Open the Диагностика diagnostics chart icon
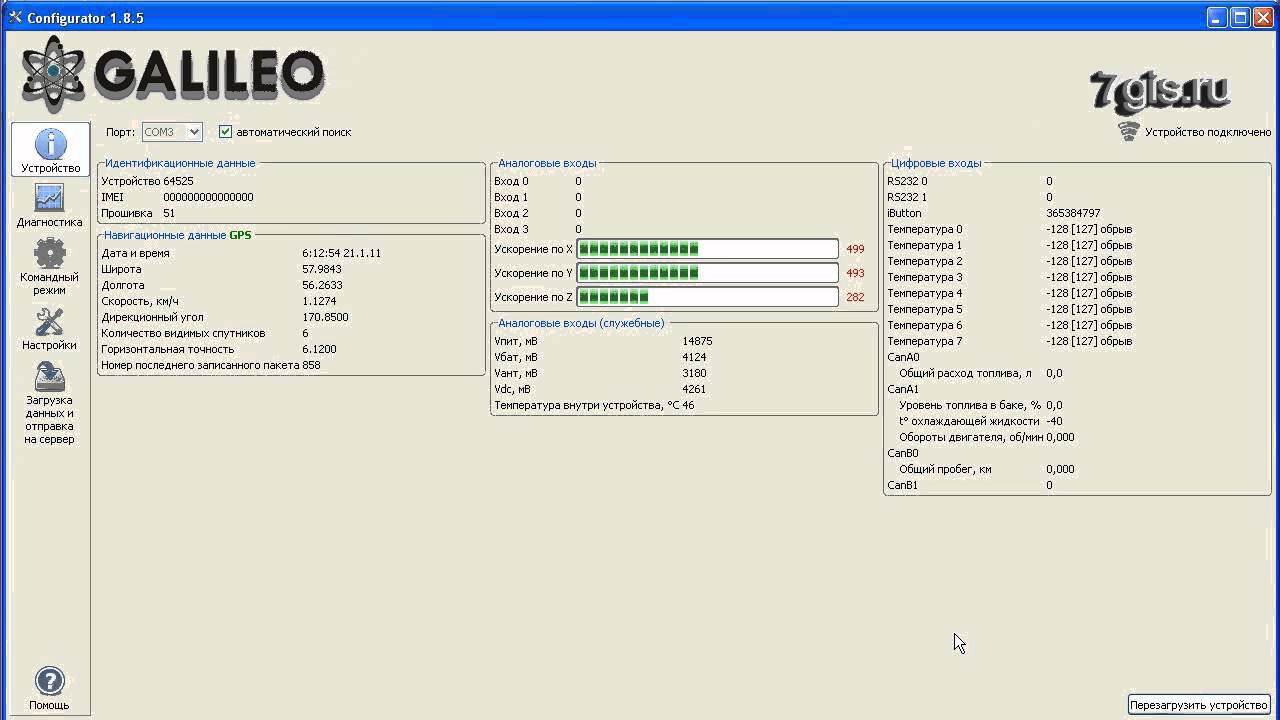Screen dimensions: 1280x720 (49, 200)
